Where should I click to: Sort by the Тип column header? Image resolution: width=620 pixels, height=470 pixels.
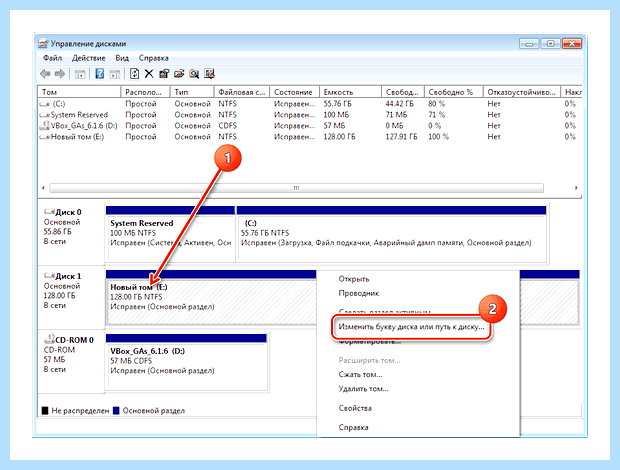pyautogui.click(x=192, y=92)
